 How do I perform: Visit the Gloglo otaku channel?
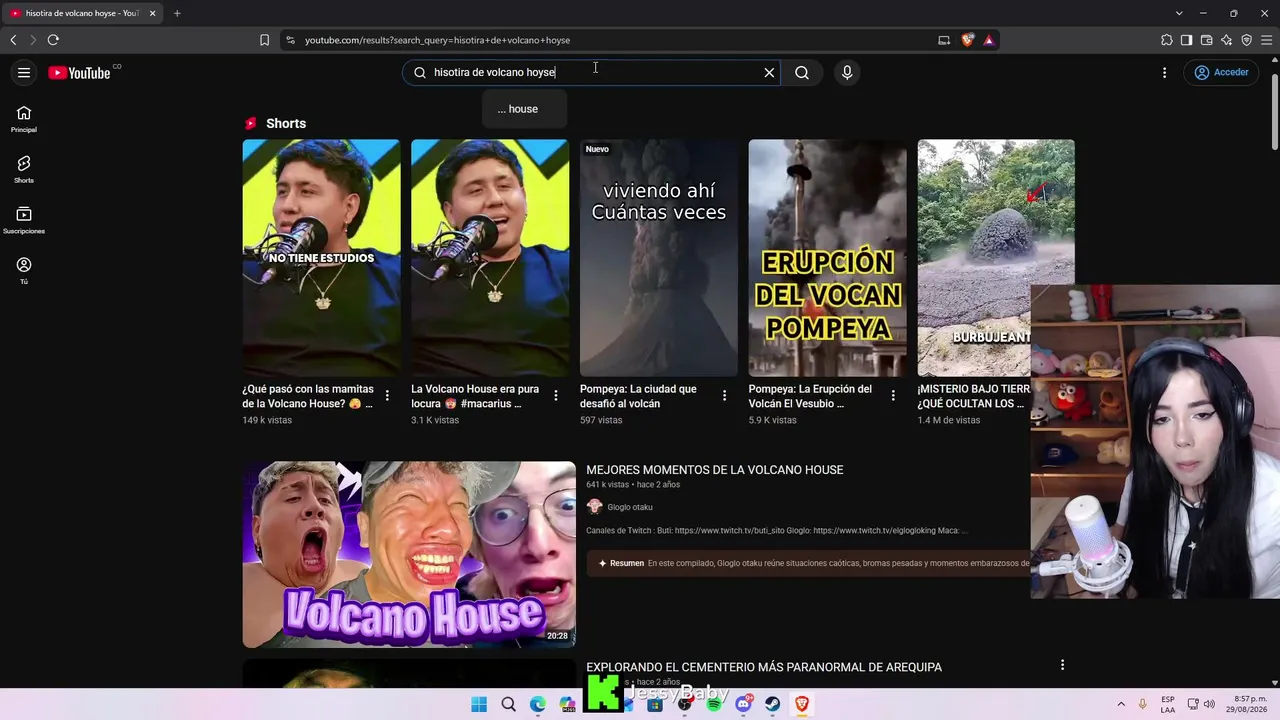[x=630, y=507]
